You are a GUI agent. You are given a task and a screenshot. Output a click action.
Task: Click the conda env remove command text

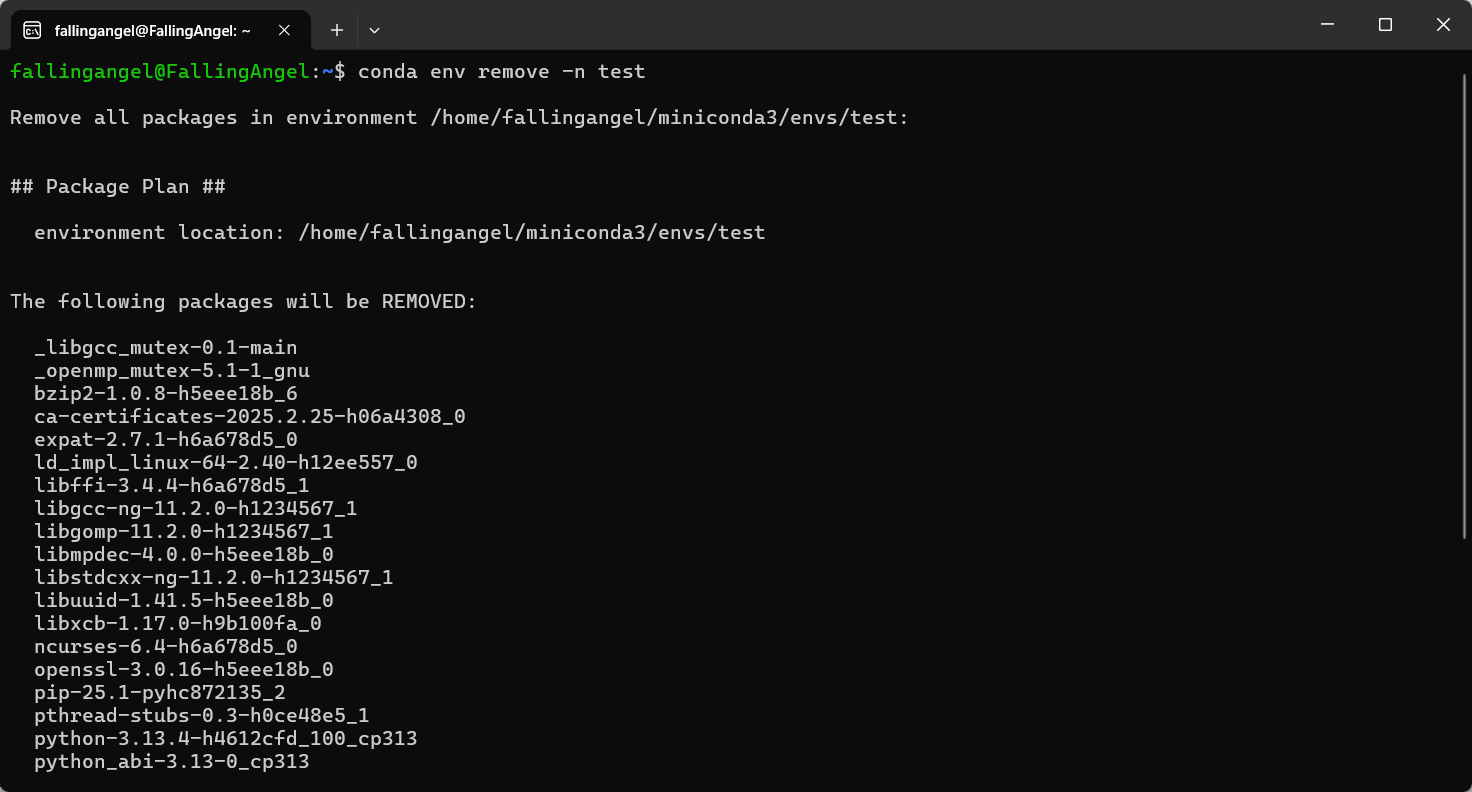coord(502,72)
